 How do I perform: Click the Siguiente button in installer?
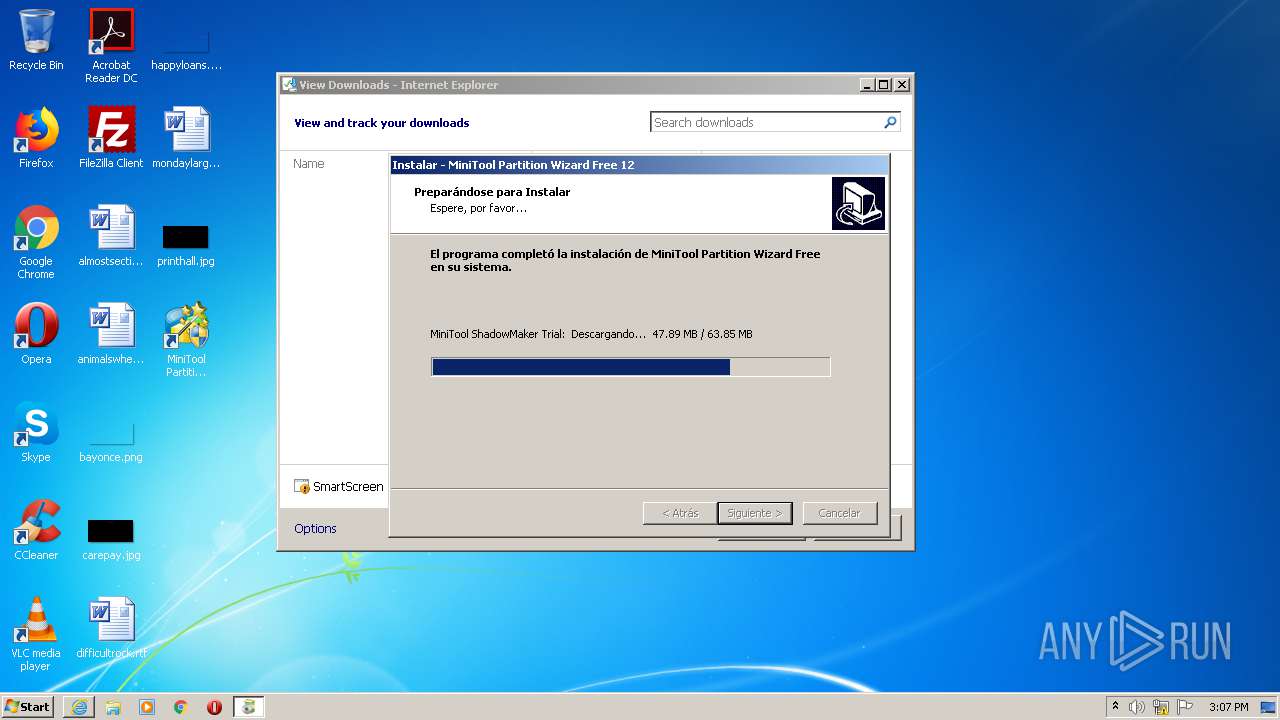755,513
